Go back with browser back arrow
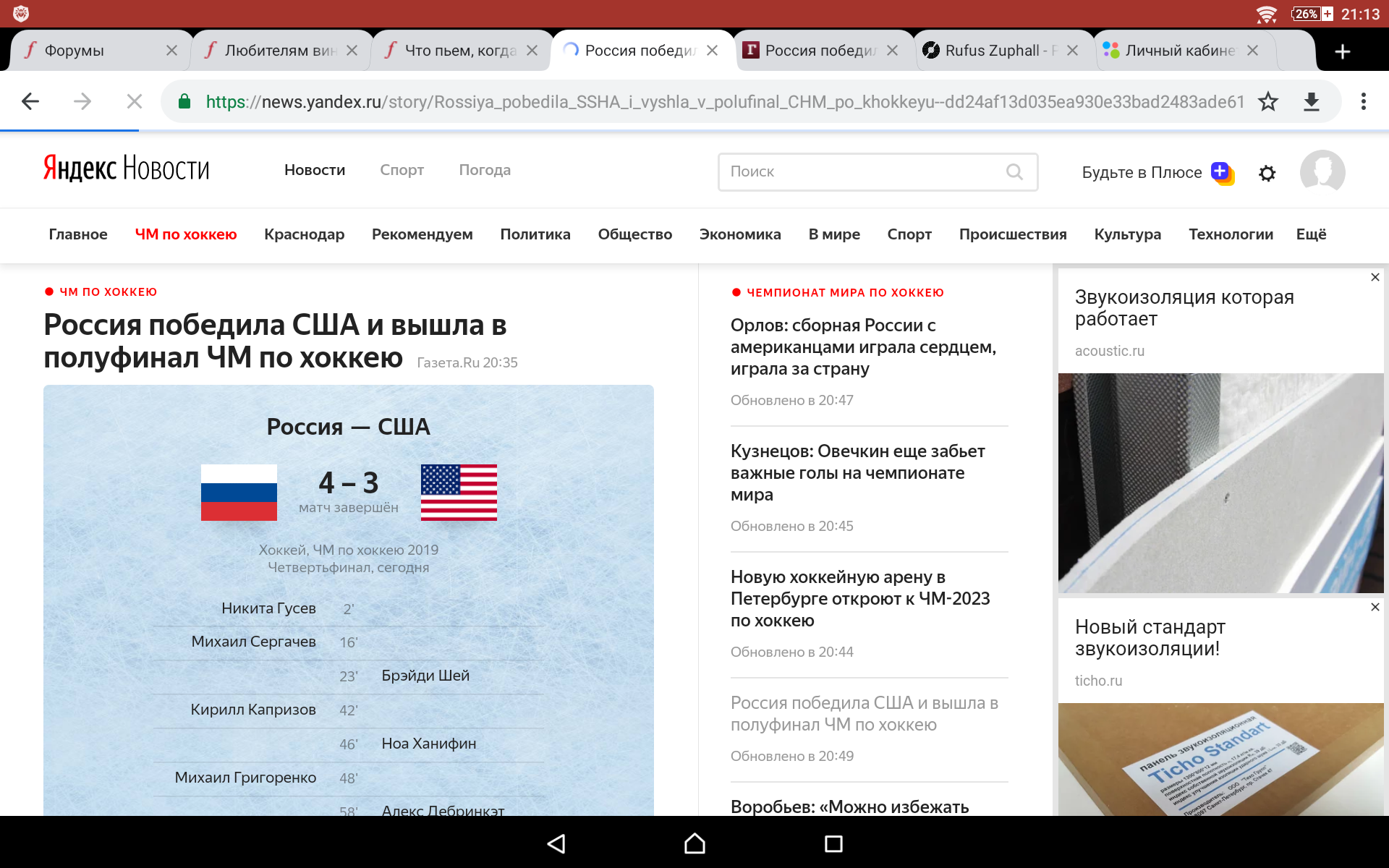Screen dimensions: 1389x868 click(x=30, y=101)
